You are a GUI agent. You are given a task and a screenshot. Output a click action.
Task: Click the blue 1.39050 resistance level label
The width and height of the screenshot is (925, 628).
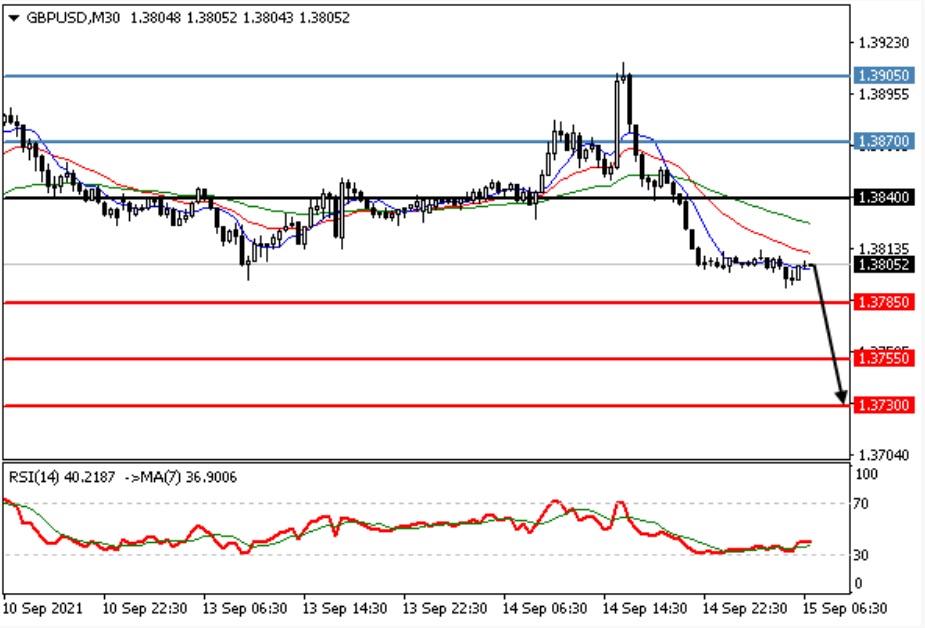(x=884, y=75)
